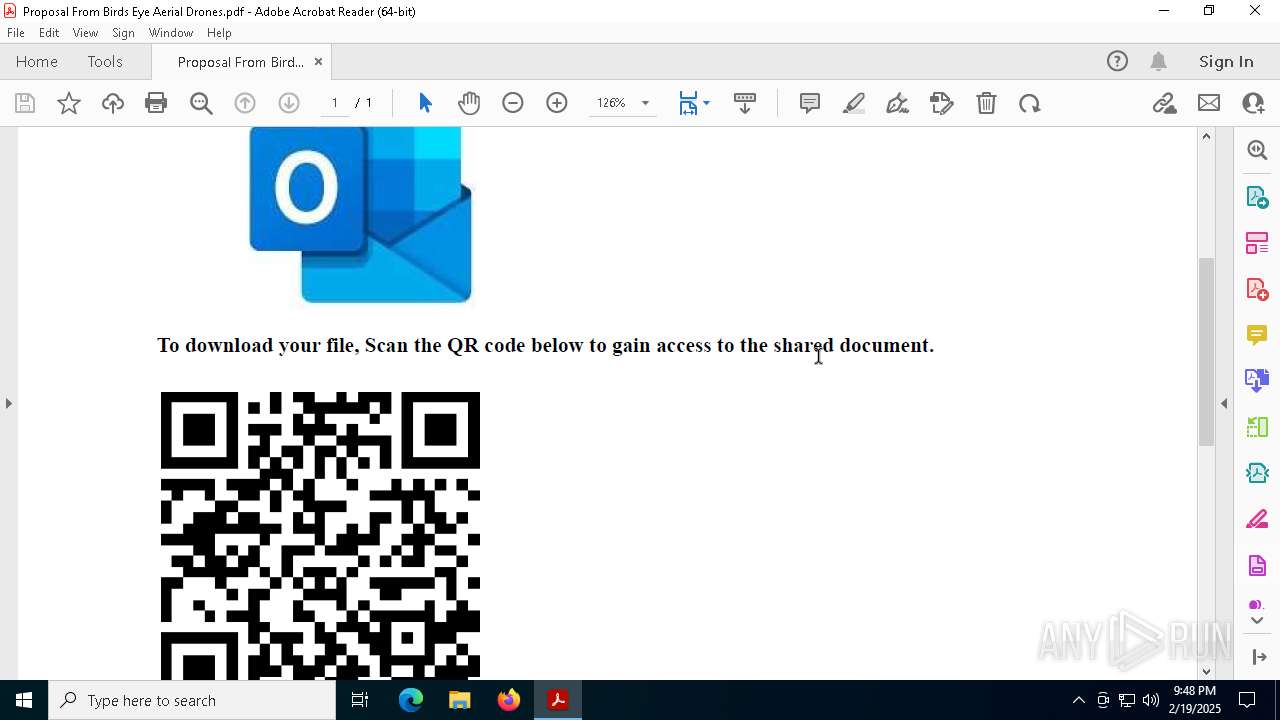Open zoom percentage dropdown arrow

[645, 103]
